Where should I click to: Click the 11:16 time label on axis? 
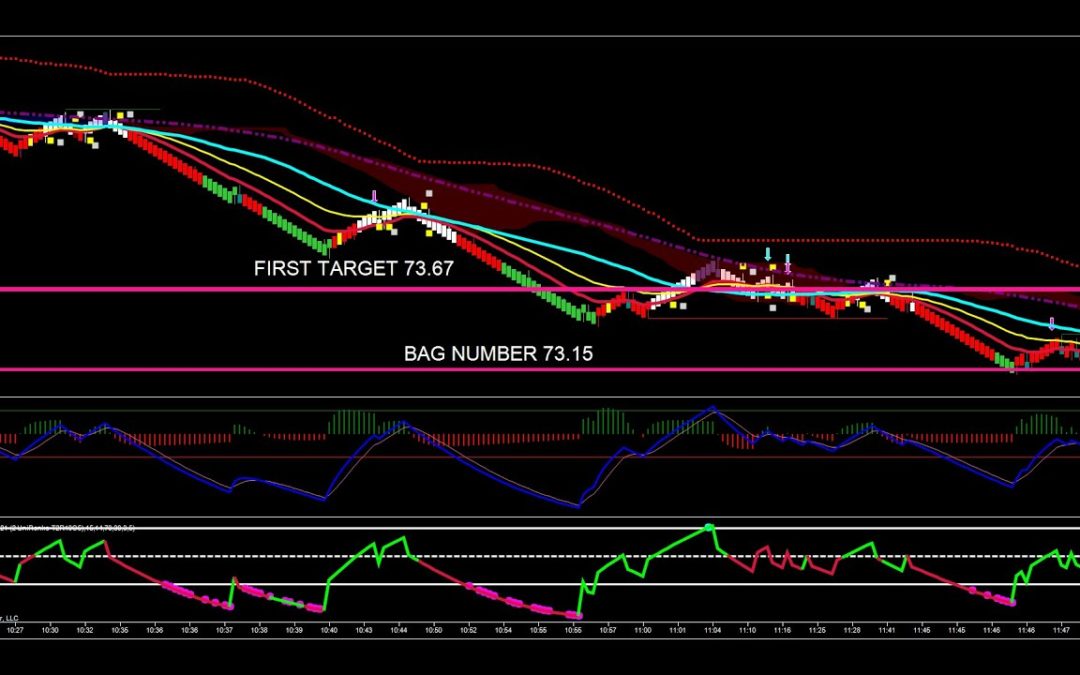[x=782, y=630]
